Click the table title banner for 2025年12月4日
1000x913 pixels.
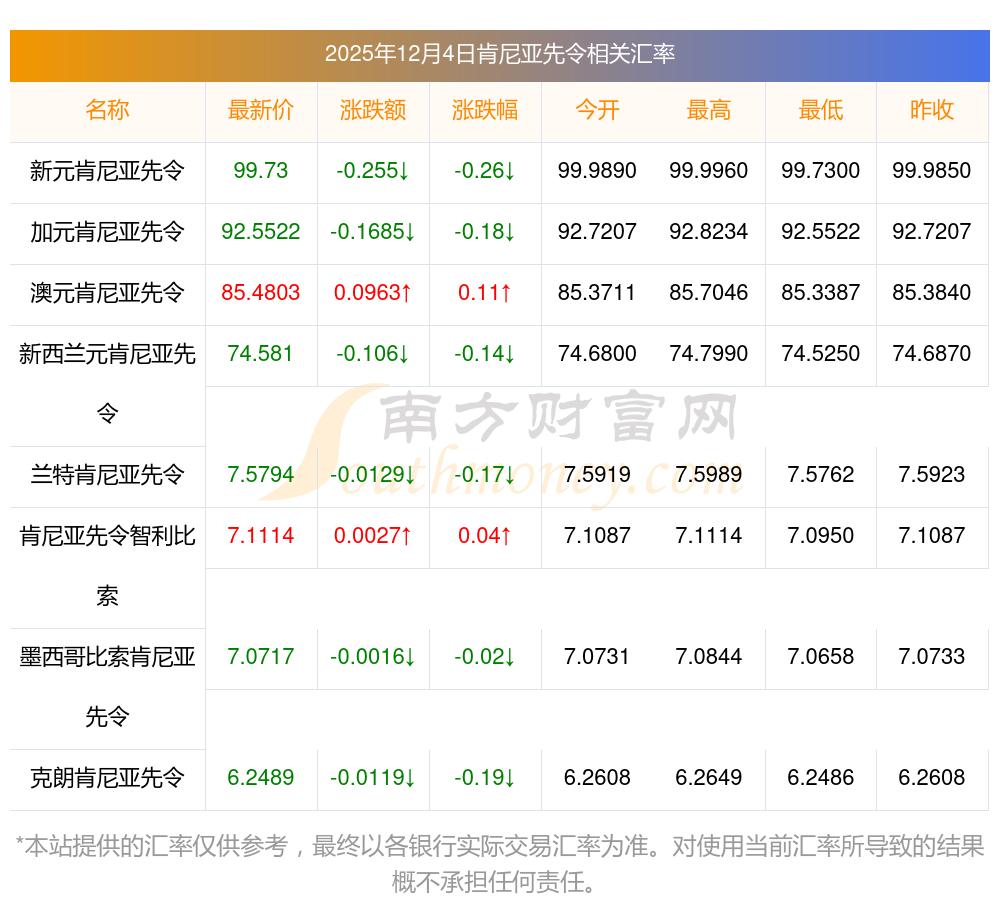click(x=500, y=55)
